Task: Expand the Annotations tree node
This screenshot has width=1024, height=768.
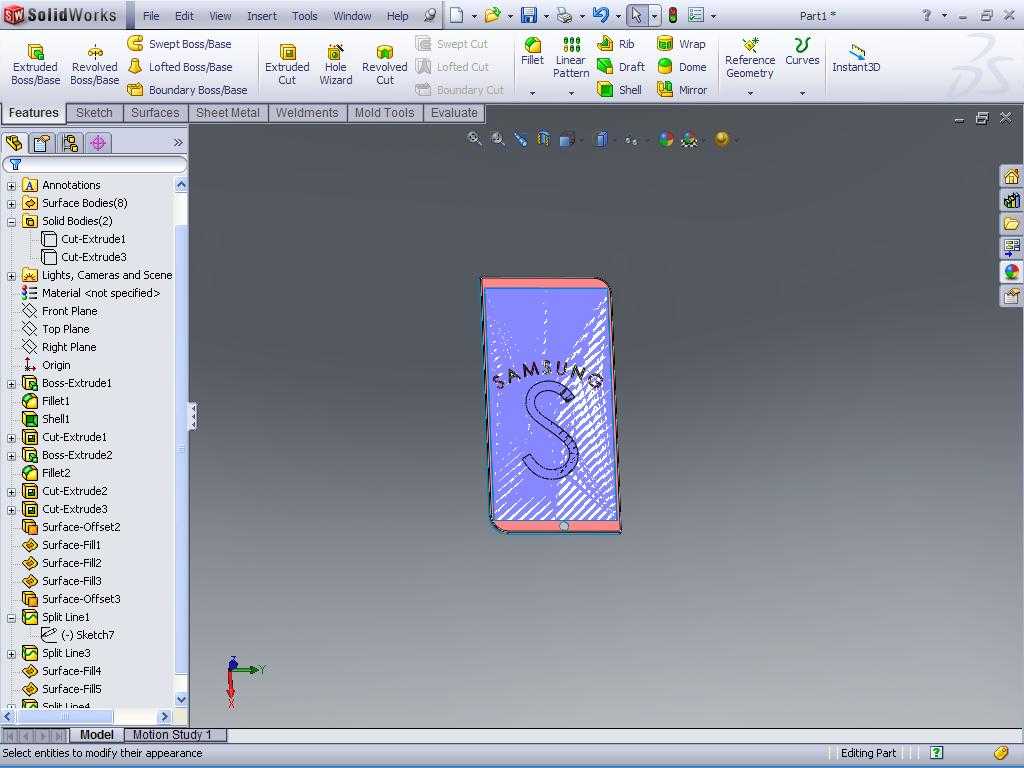Action: [11, 186]
